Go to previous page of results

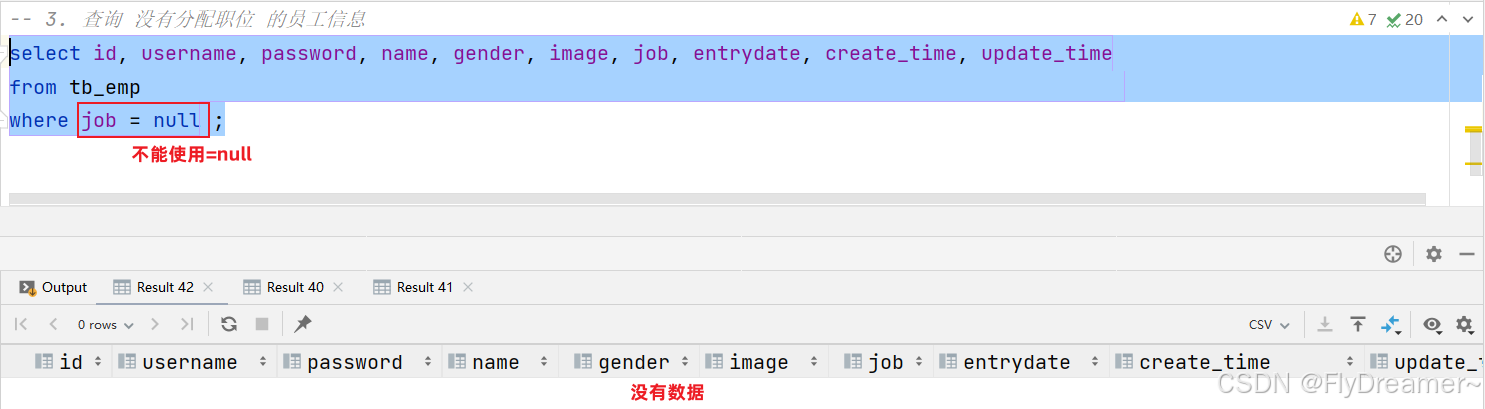pyautogui.click(x=53, y=324)
